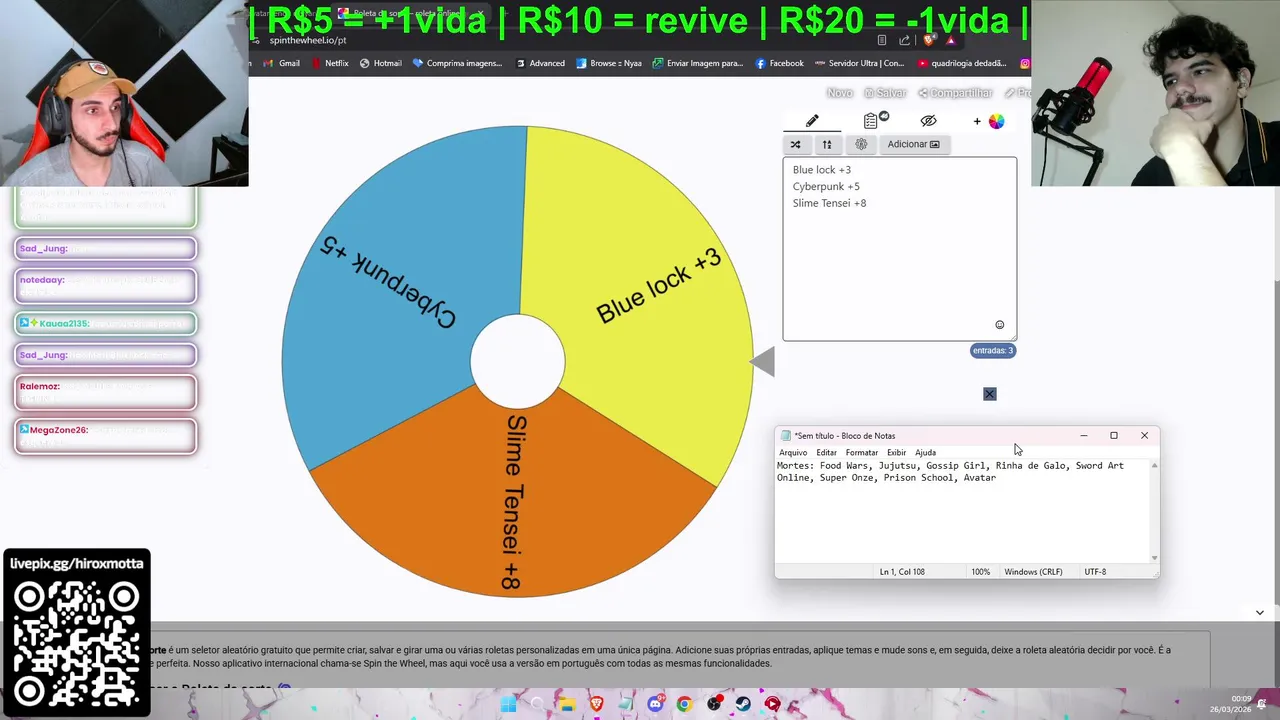Open reader mode icon in address bar

[x=881, y=40]
